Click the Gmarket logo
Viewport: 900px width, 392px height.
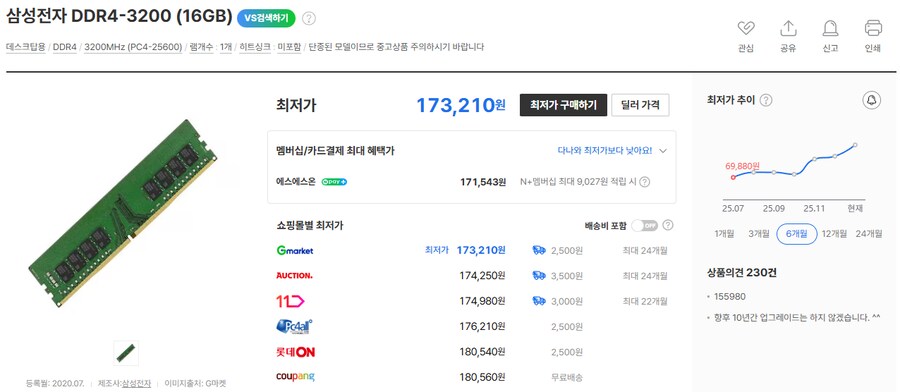click(294, 250)
